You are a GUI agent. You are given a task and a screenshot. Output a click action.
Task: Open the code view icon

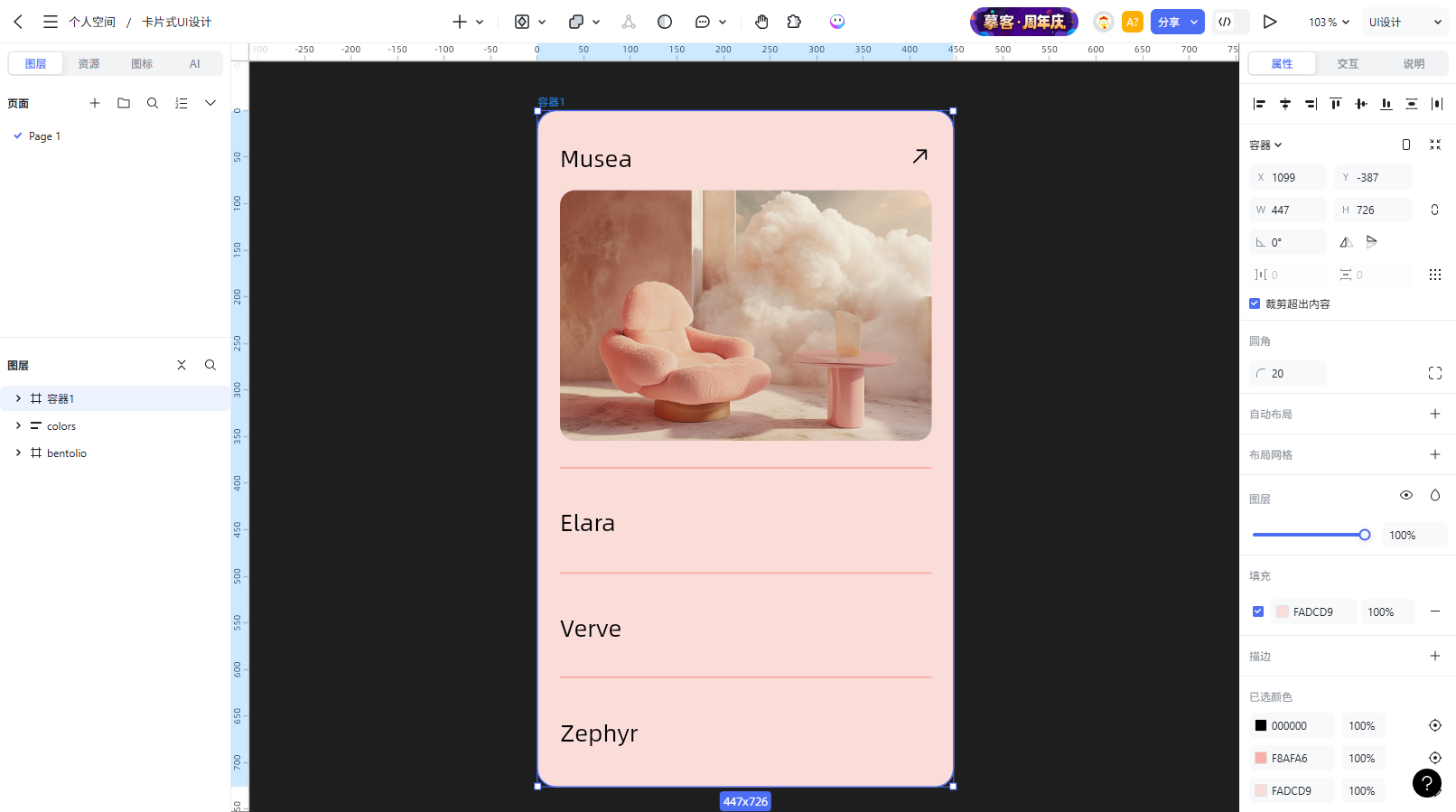tap(1225, 22)
